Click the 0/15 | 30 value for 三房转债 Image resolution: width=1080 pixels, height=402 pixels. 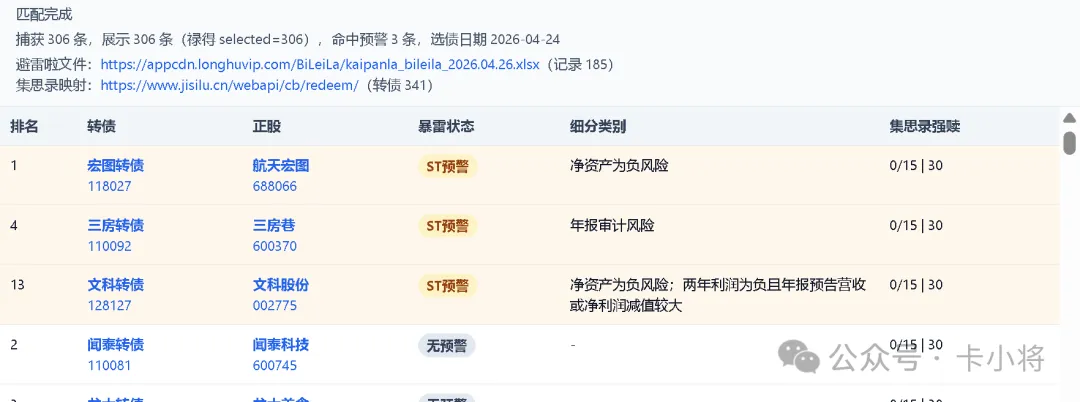pyautogui.click(x=916, y=226)
